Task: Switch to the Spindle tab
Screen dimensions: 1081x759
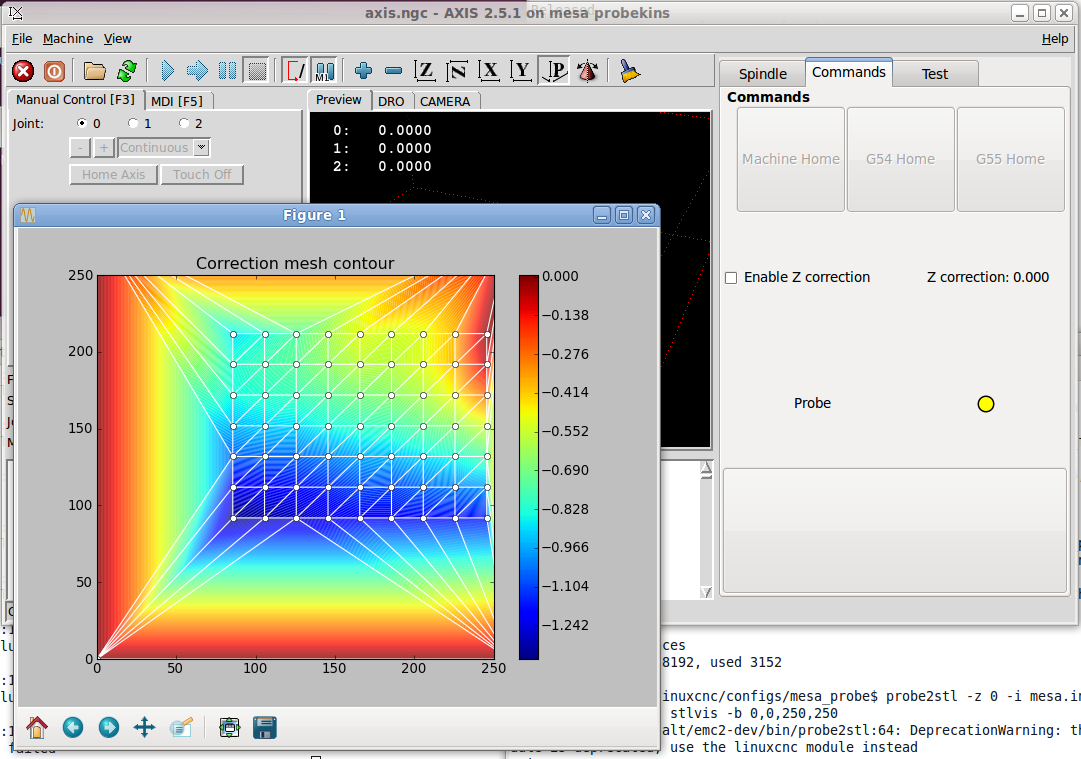Action: [x=762, y=74]
